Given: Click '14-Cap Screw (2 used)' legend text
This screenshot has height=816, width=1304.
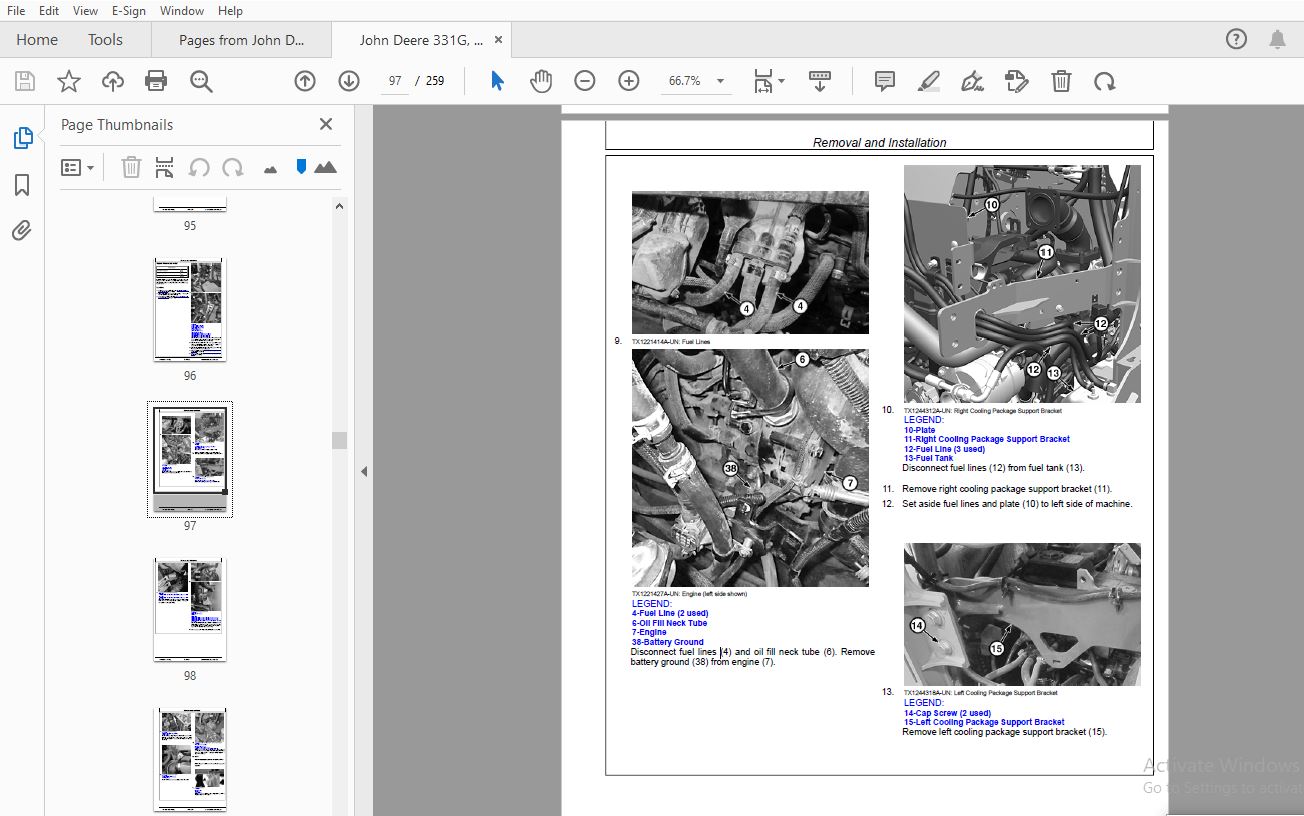Looking at the screenshot, I should pos(947,713).
